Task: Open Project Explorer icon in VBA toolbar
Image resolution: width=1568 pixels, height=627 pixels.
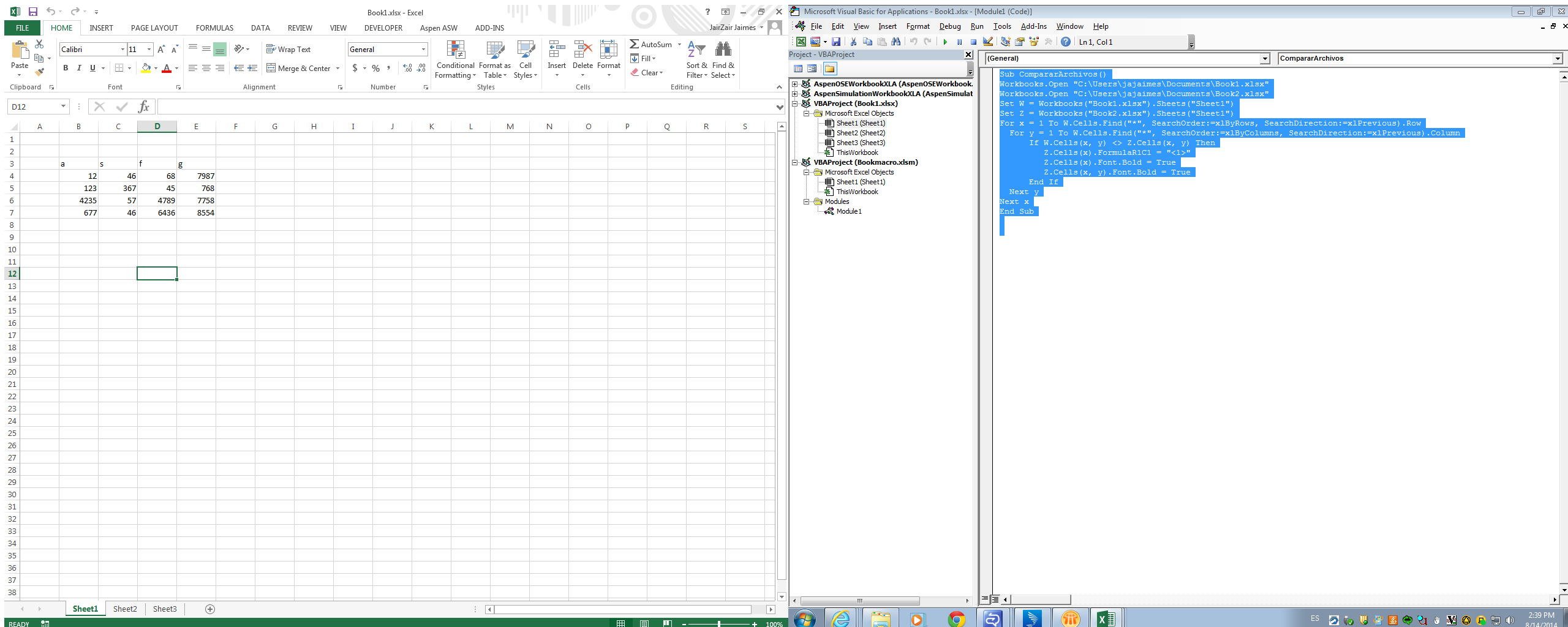Action: tap(1005, 42)
